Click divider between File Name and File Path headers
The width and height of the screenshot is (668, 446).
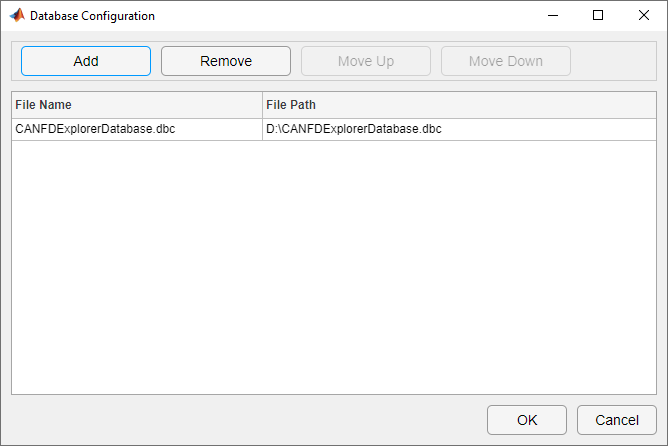click(262, 105)
